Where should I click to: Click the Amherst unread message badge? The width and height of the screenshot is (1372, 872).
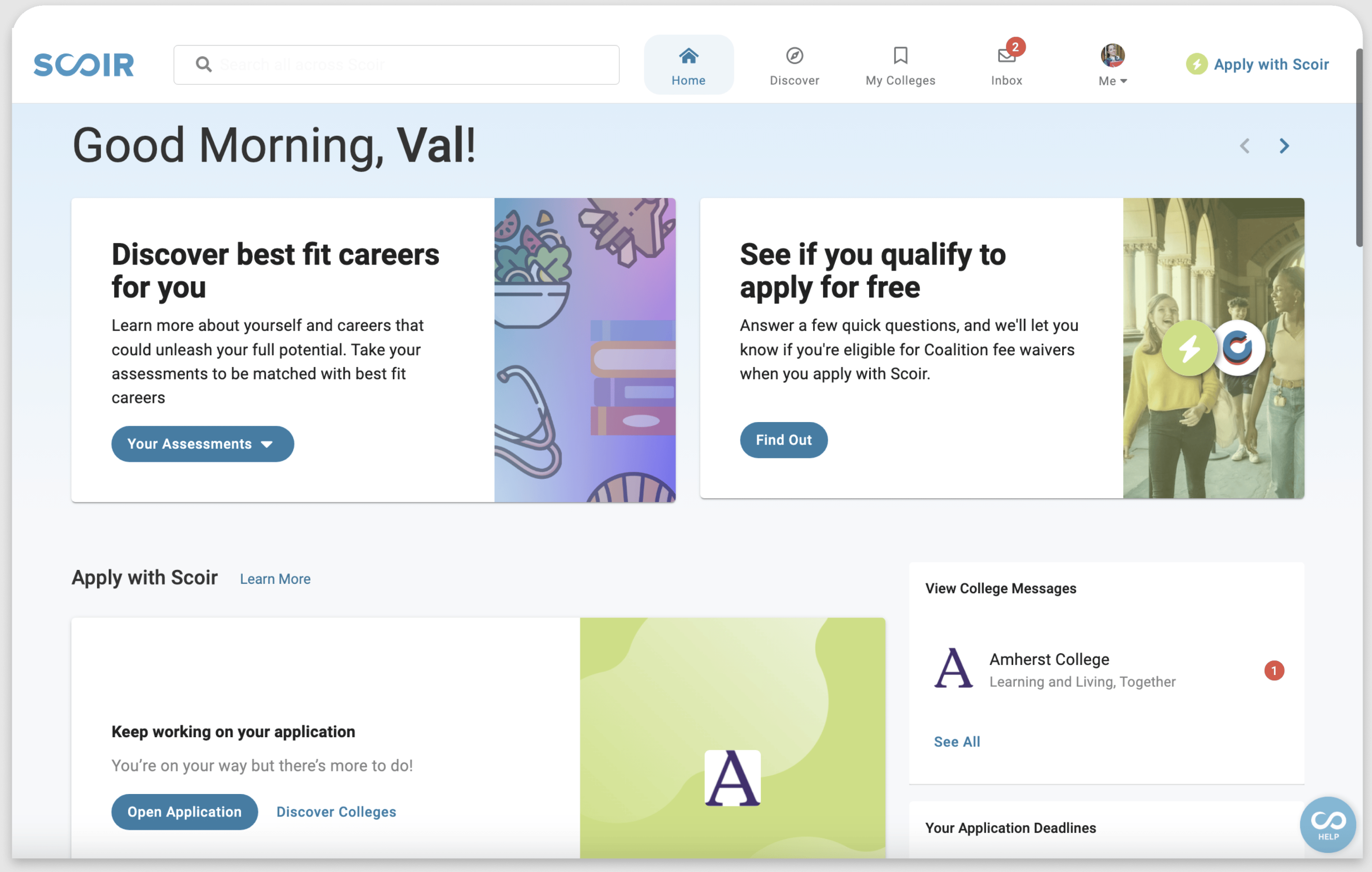1274,670
